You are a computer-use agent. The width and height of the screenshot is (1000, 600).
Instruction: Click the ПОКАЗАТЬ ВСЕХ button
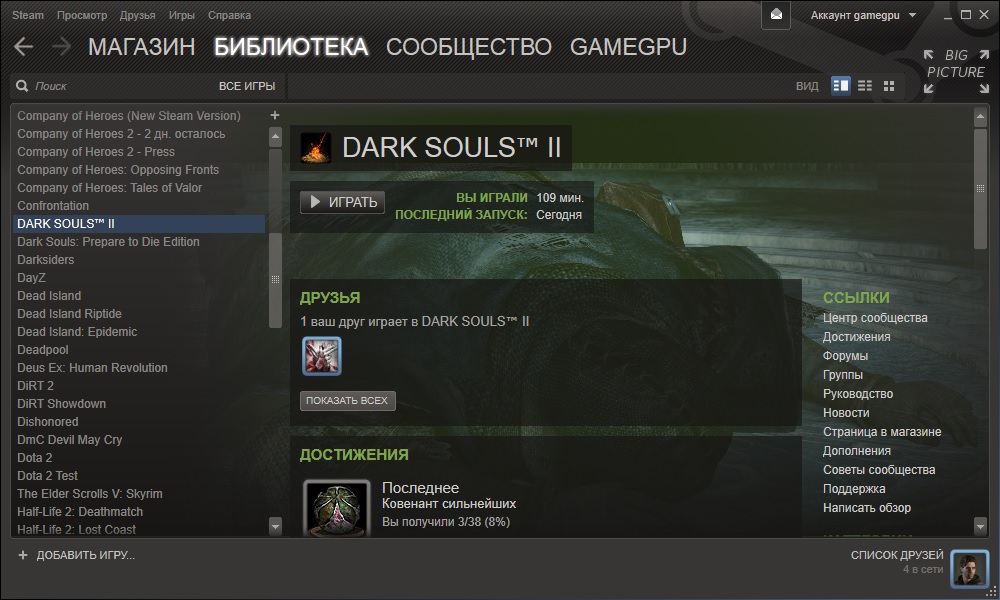click(348, 400)
